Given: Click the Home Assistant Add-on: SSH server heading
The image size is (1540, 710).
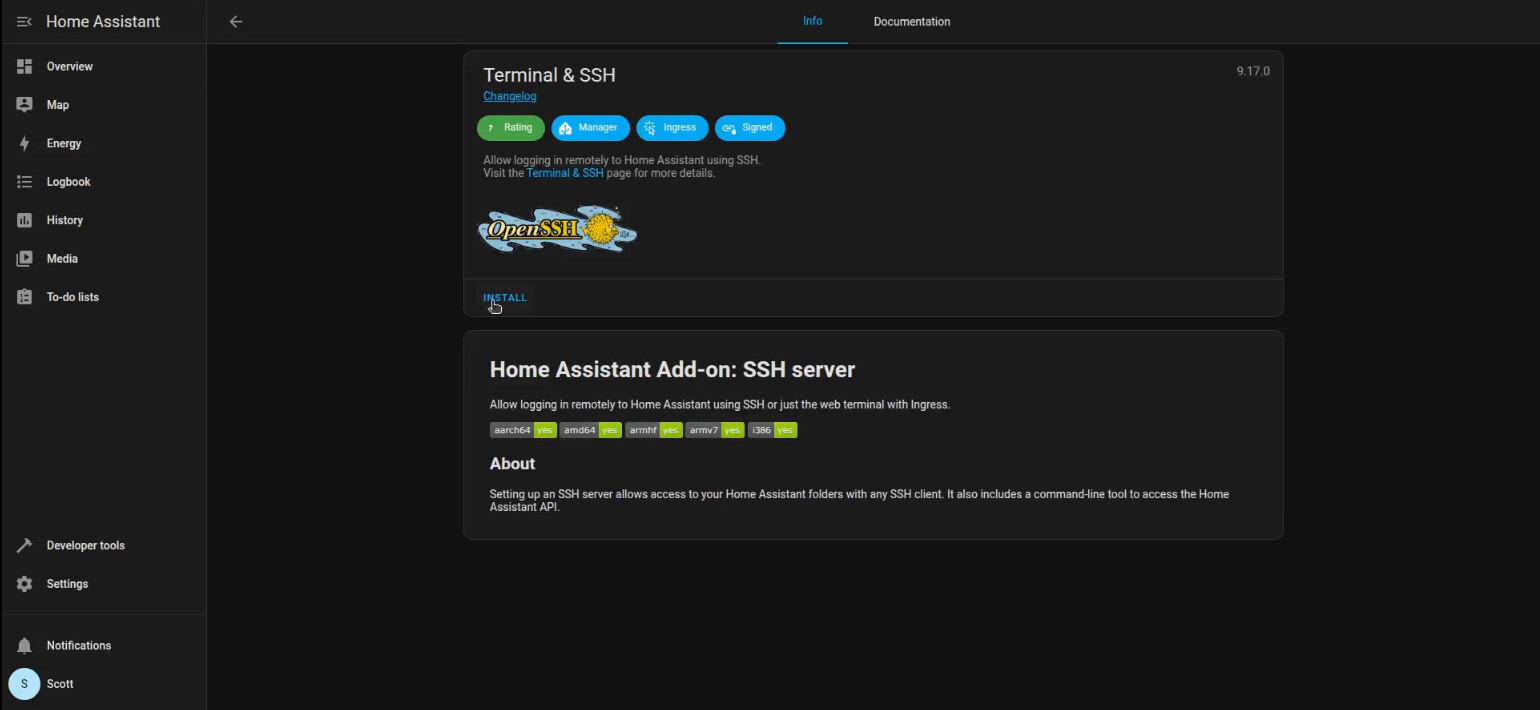Looking at the screenshot, I should (672, 370).
